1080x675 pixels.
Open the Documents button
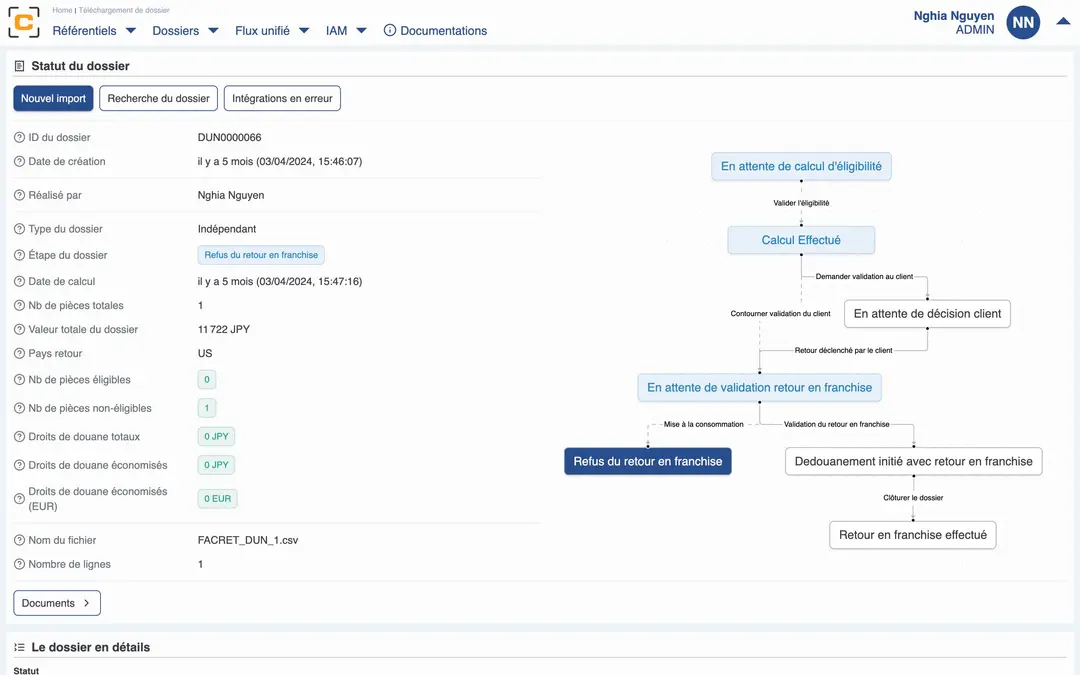pyautogui.click(x=57, y=603)
